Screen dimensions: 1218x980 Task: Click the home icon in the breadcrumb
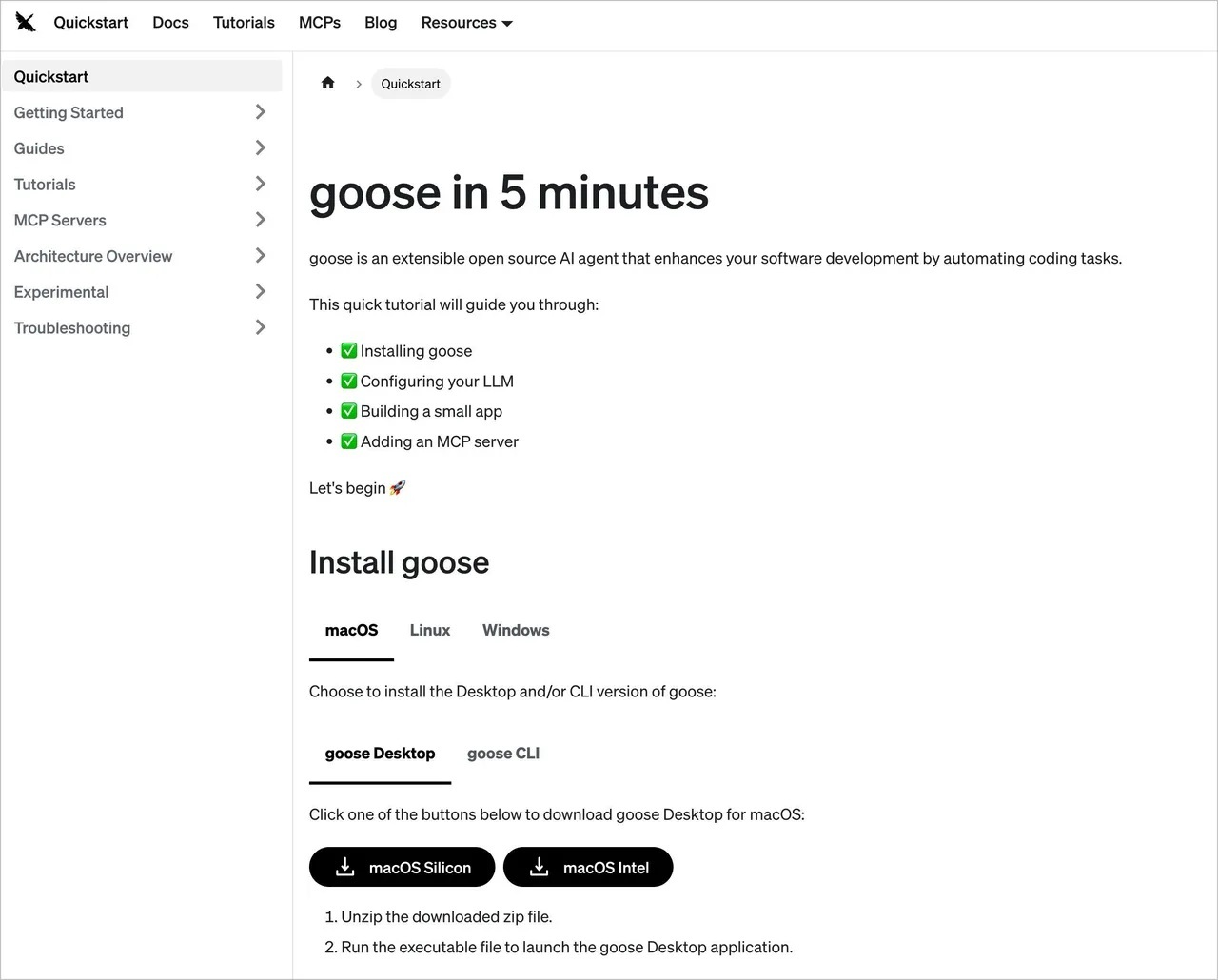(x=328, y=83)
